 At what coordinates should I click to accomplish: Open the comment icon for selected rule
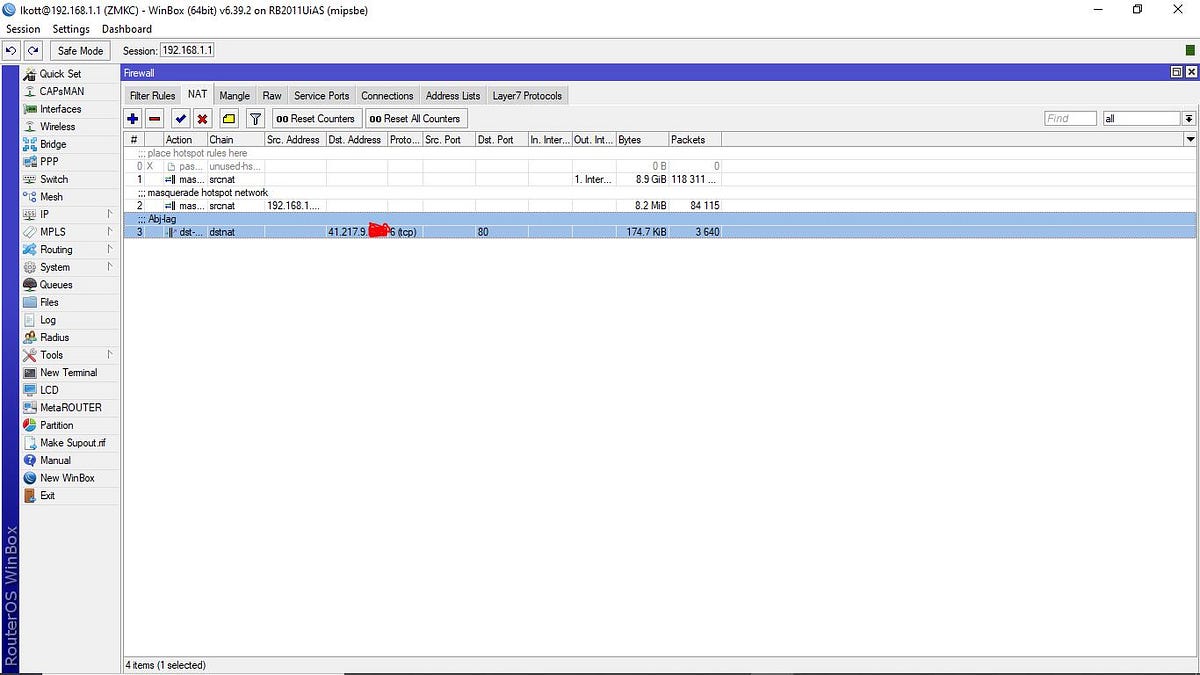click(227, 118)
